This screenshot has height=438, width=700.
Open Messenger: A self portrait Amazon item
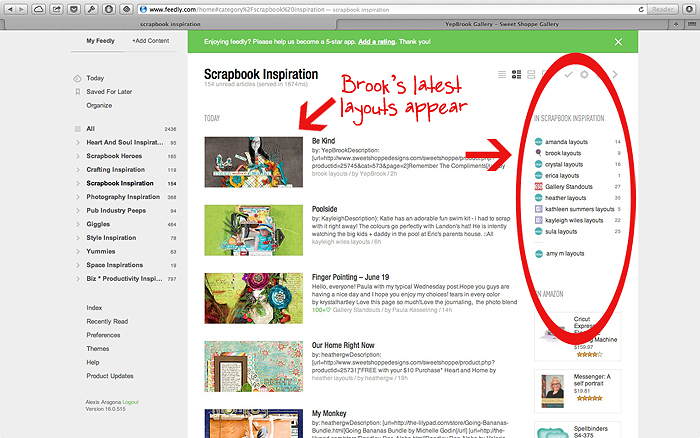(578, 391)
